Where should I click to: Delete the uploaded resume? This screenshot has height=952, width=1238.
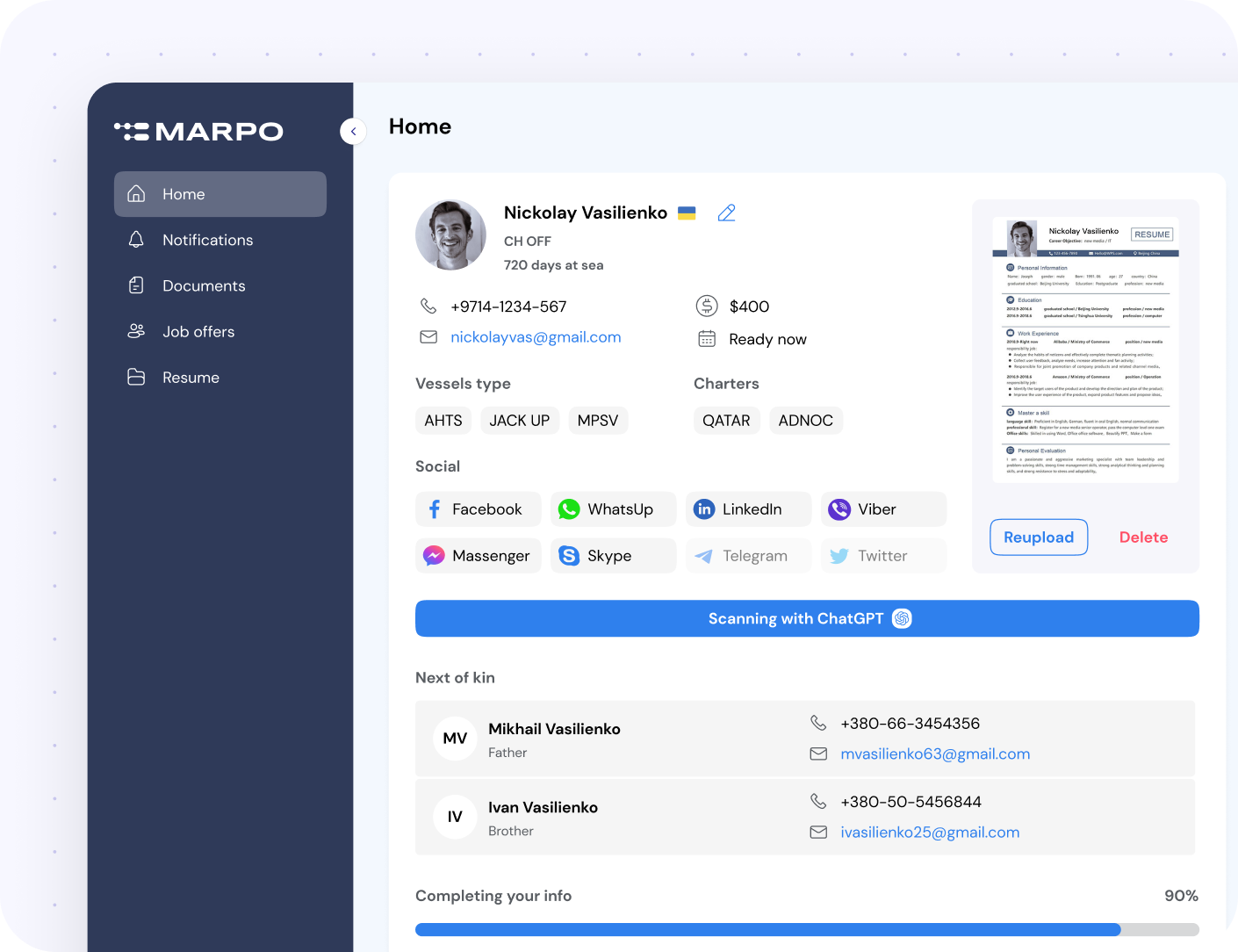[x=1143, y=537]
